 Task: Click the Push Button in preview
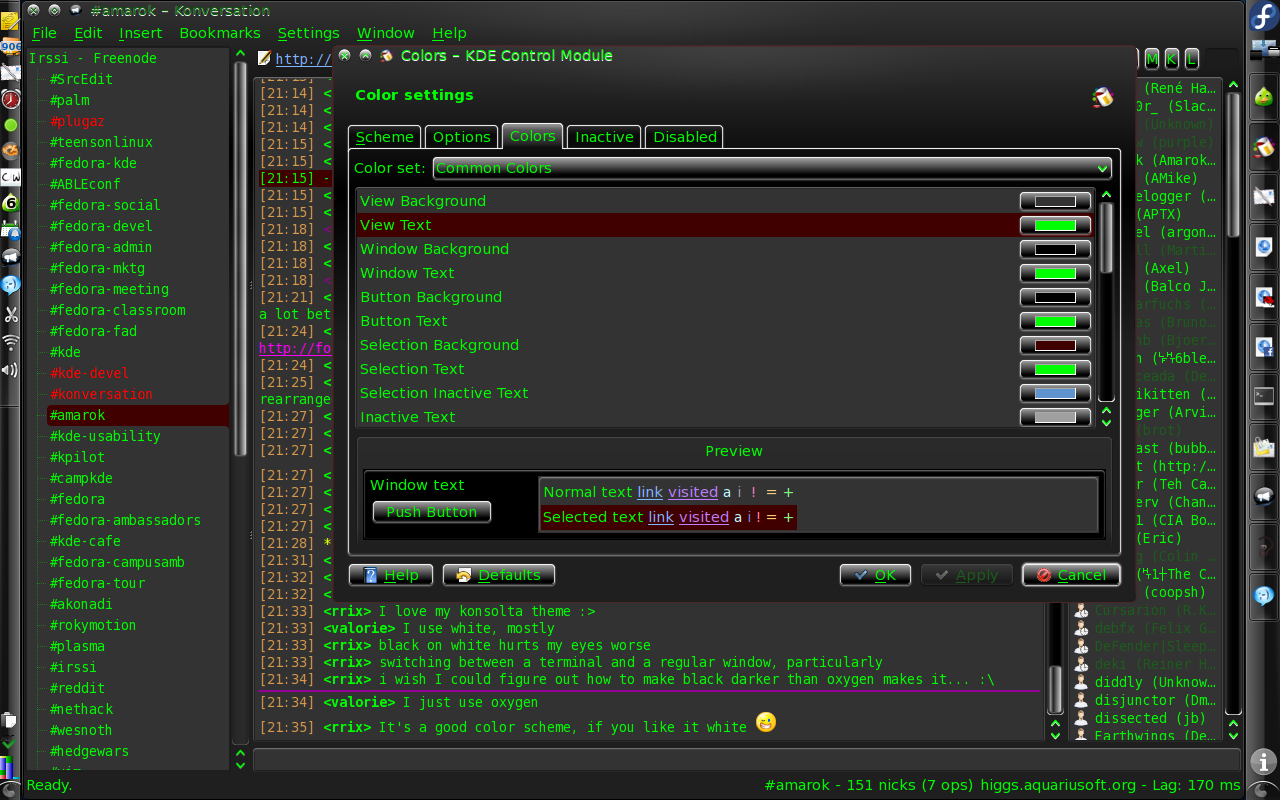coord(432,512)
